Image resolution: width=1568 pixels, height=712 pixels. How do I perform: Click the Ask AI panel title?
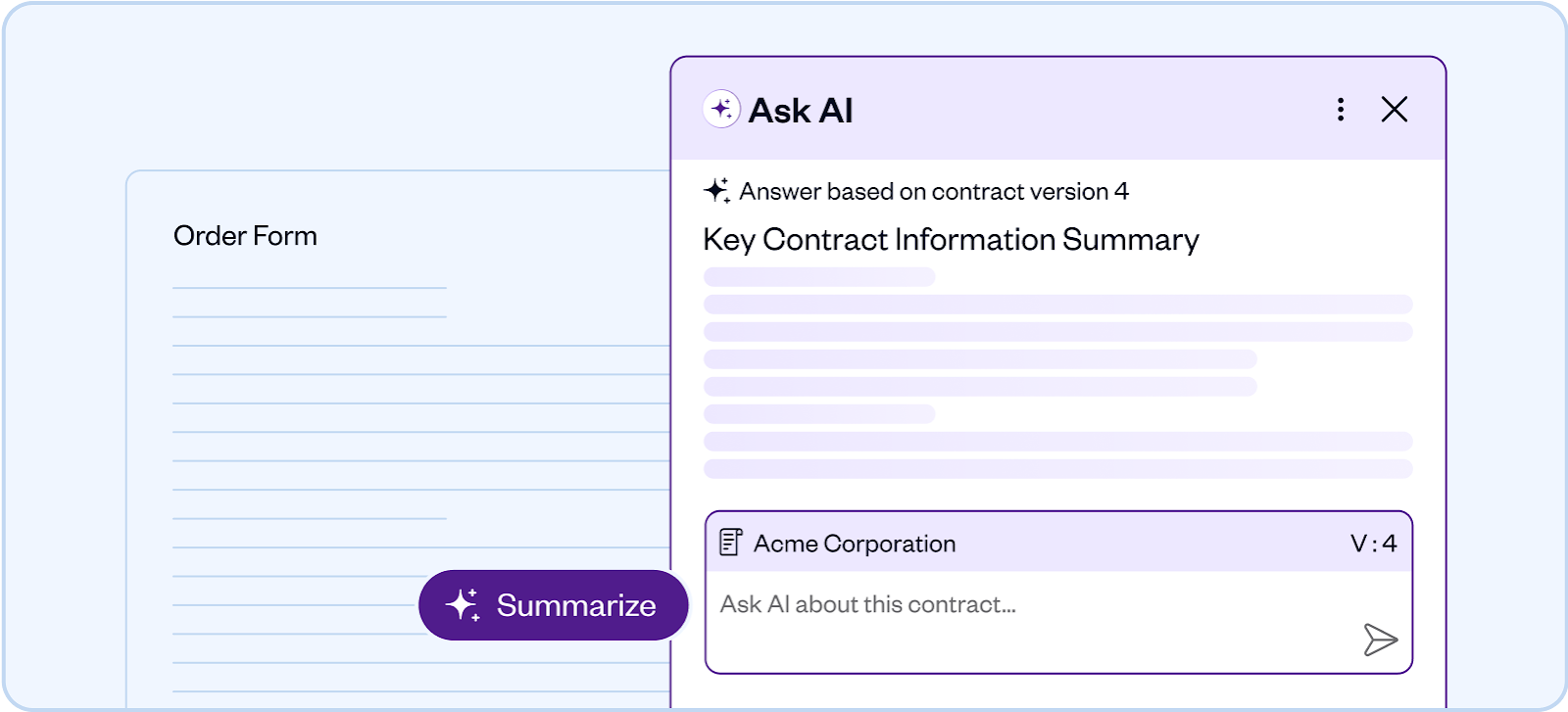[801, 111]
